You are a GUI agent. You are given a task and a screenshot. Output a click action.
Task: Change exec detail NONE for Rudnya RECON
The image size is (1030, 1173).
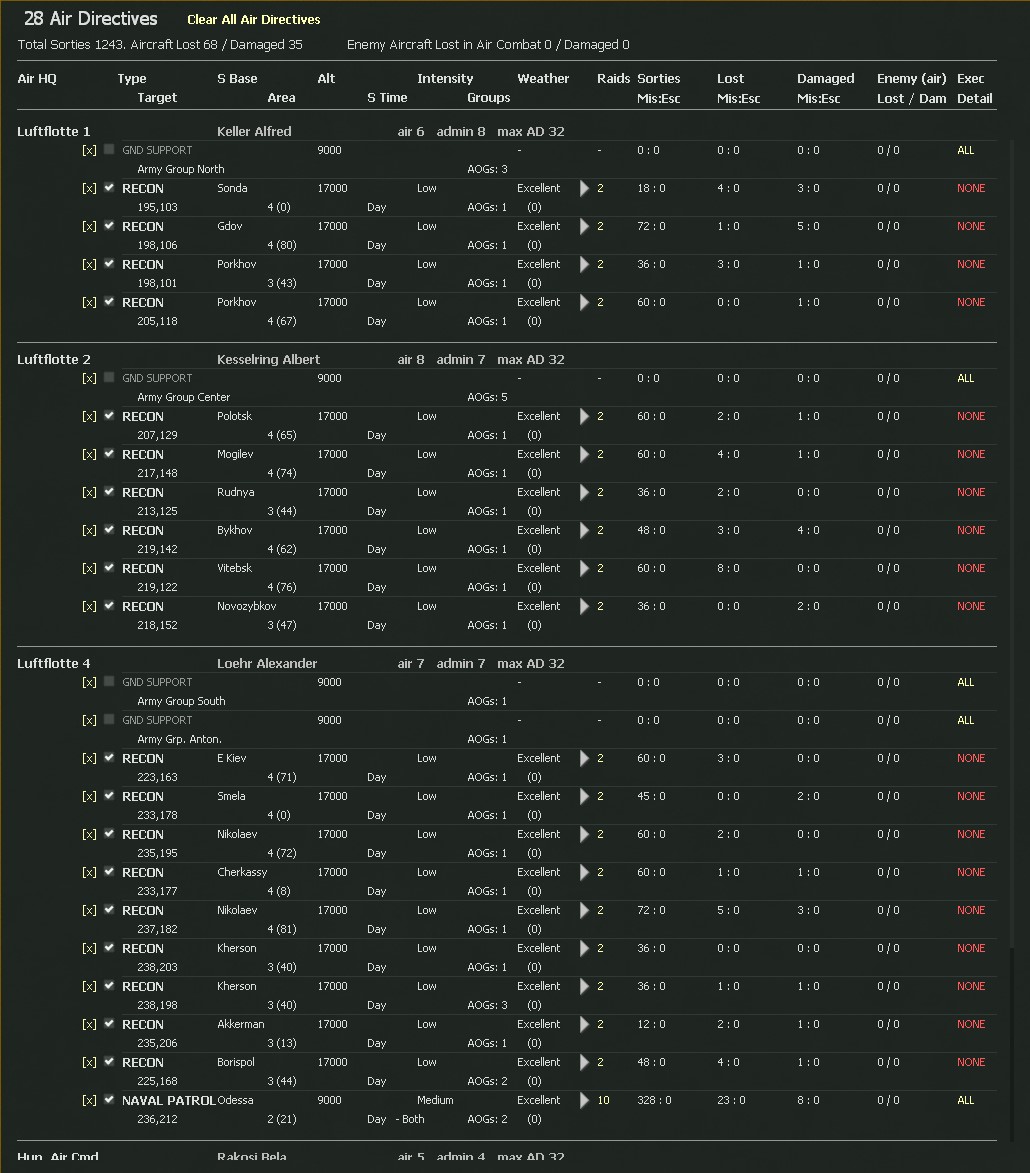coord(971,492)
